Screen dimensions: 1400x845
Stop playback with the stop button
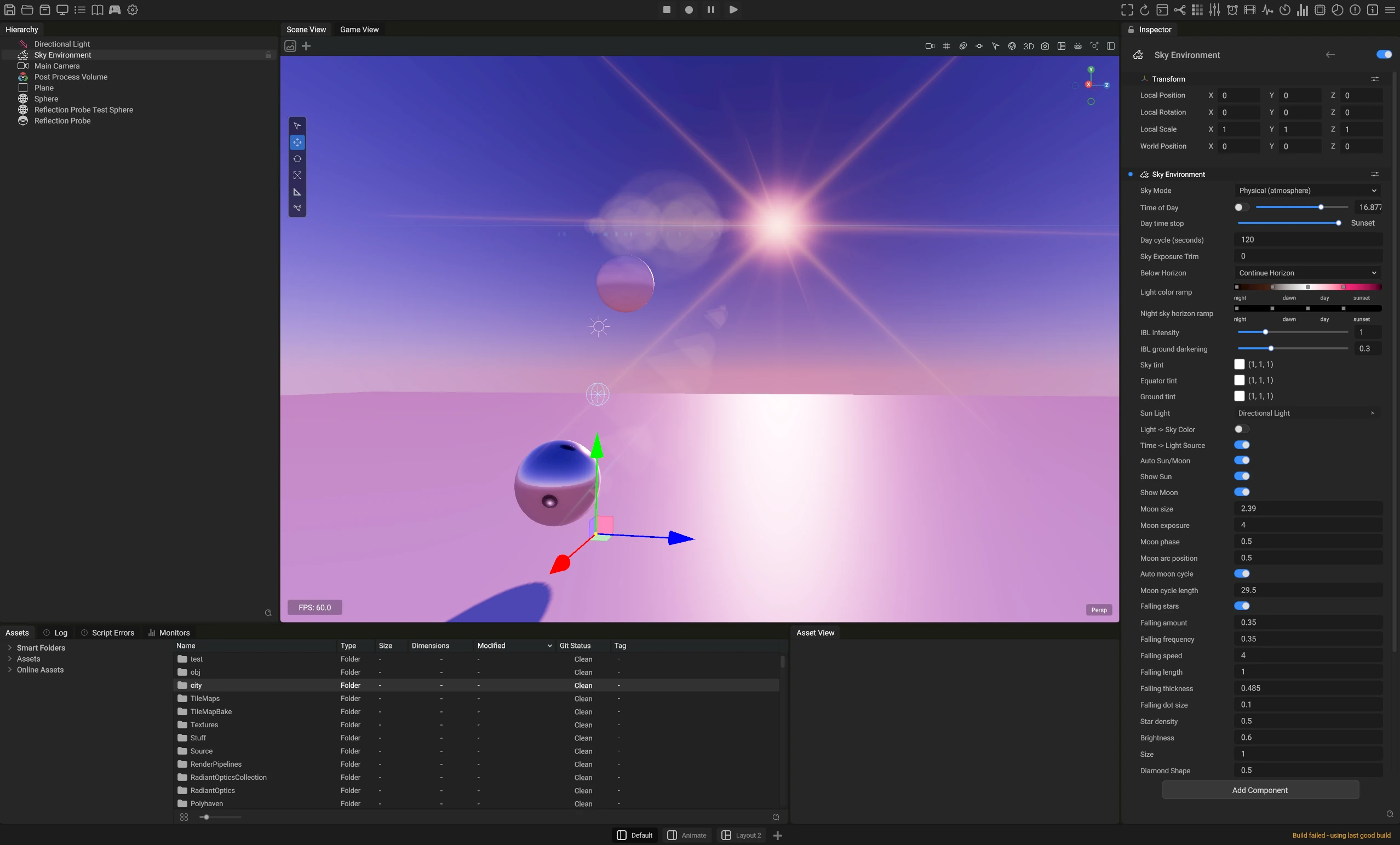point(667,10)
